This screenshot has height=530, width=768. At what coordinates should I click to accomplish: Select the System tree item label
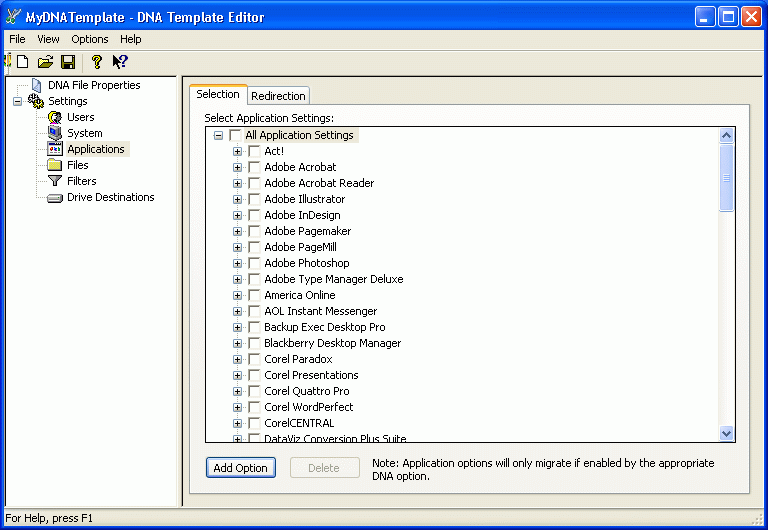[x=85, y=133]
